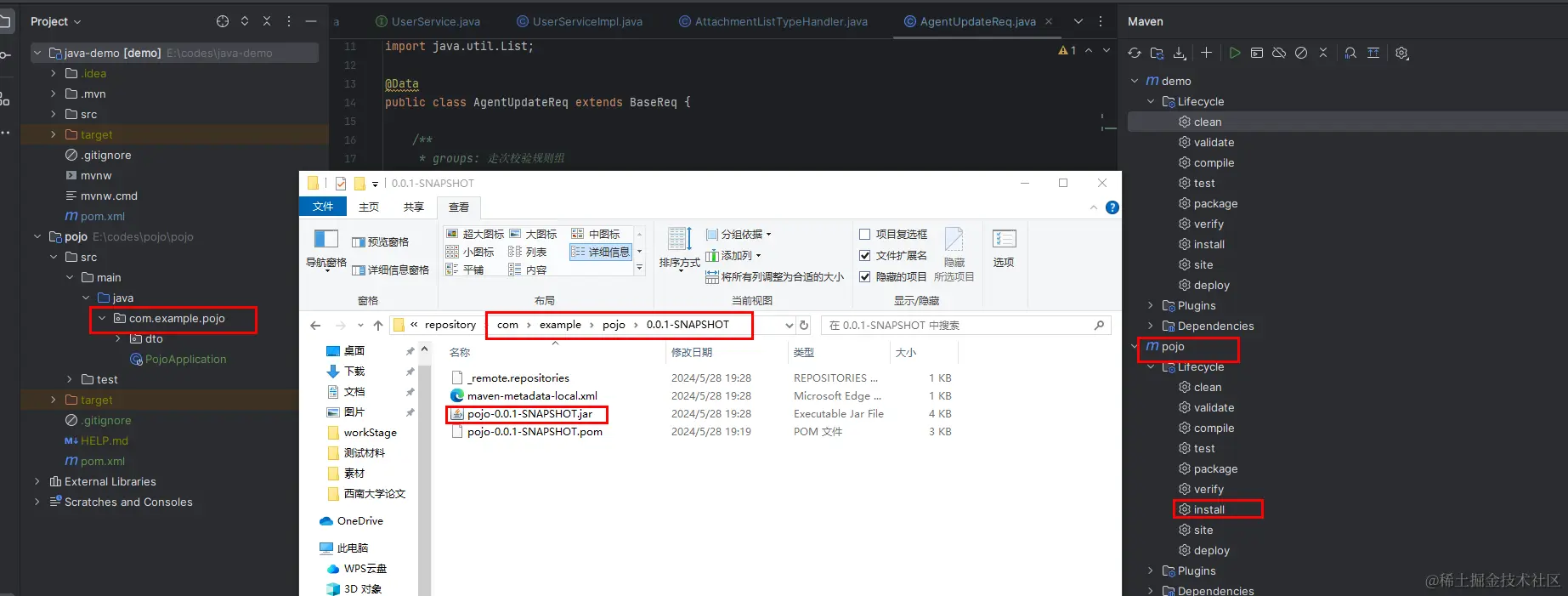Open group by (分组依据) dropdown
This screenshot has width=1568, height=596.
[x=739, y=234]
